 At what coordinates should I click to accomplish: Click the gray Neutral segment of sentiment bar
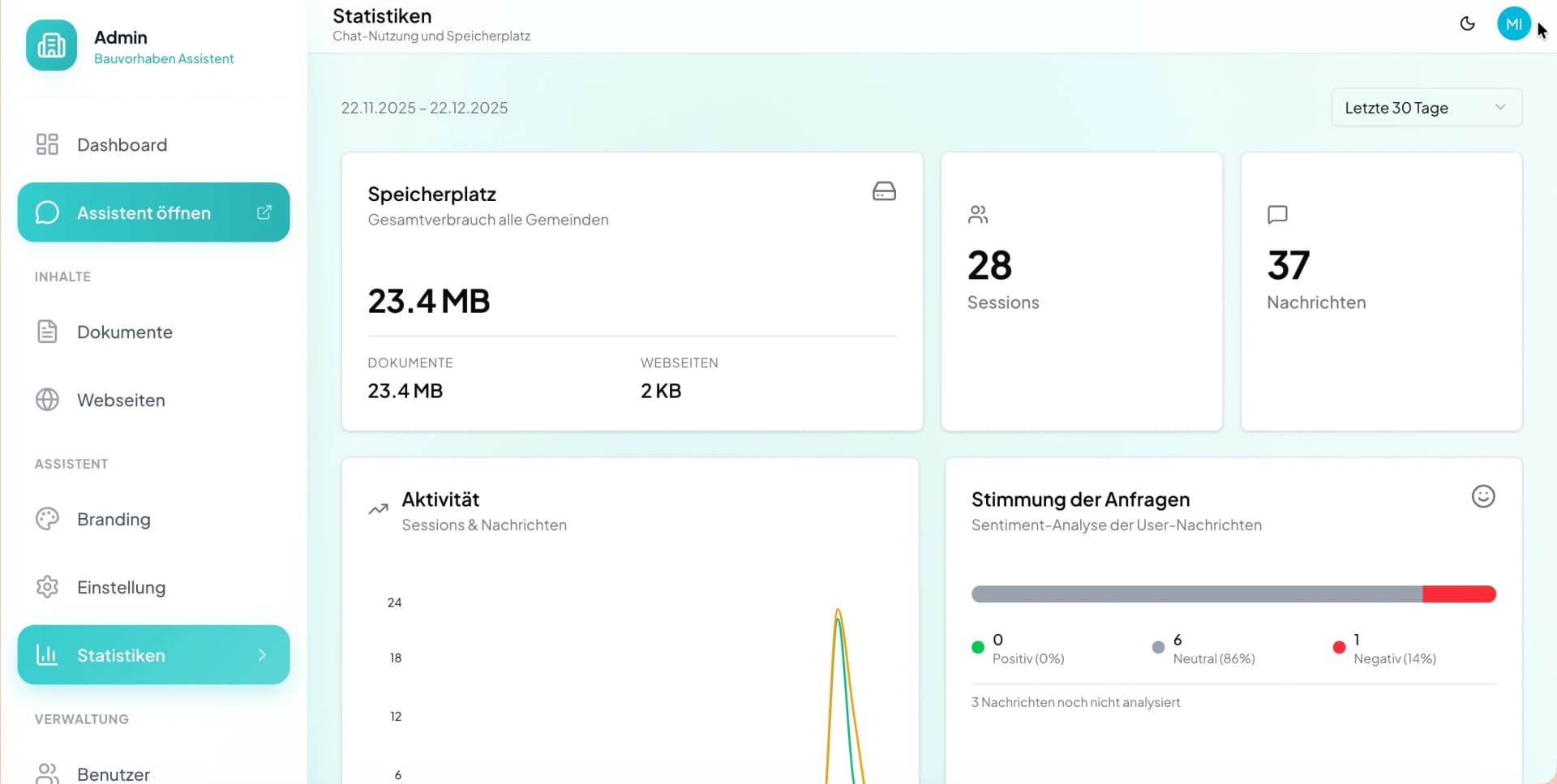[x=1197, y=594]
